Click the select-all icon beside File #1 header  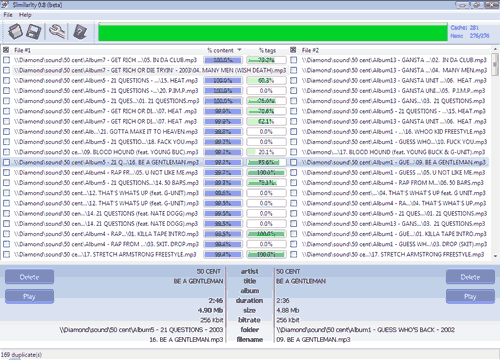[6, 50]
